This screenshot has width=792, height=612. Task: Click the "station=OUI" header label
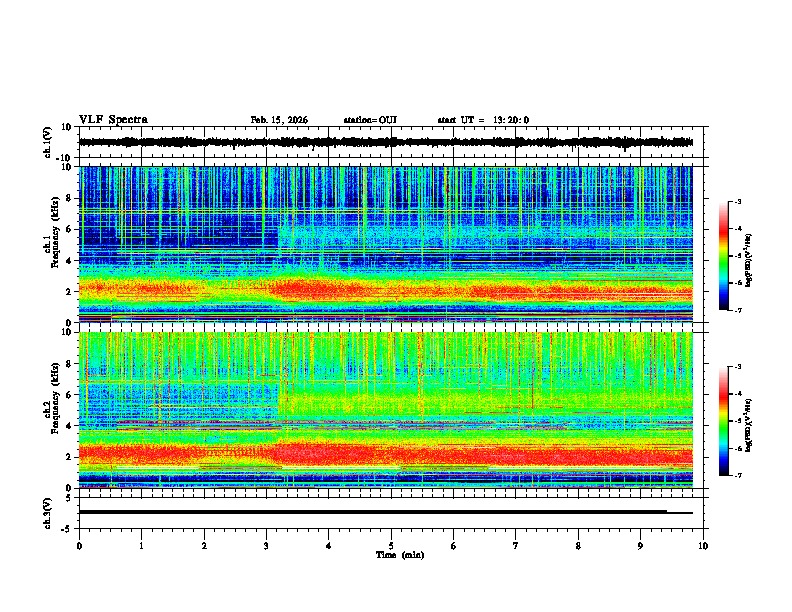(x=370, y=120)
